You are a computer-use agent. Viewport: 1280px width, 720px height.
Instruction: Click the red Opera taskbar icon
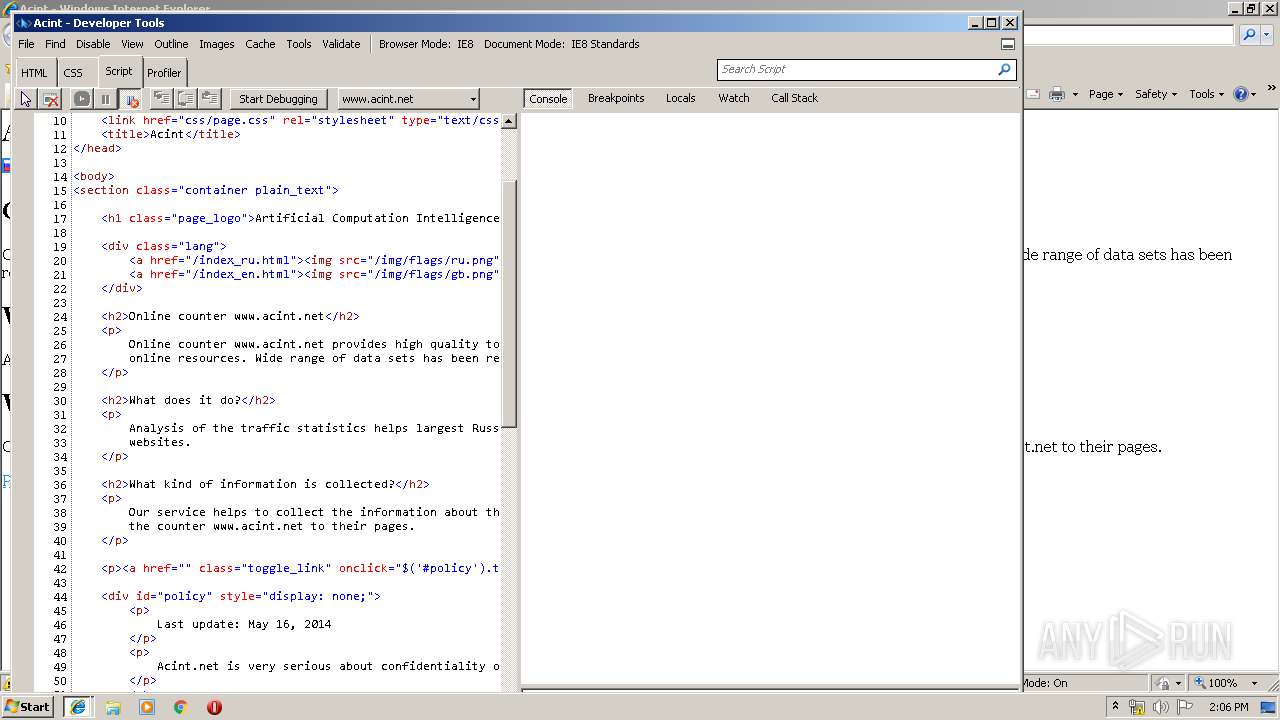pos(214,707)
